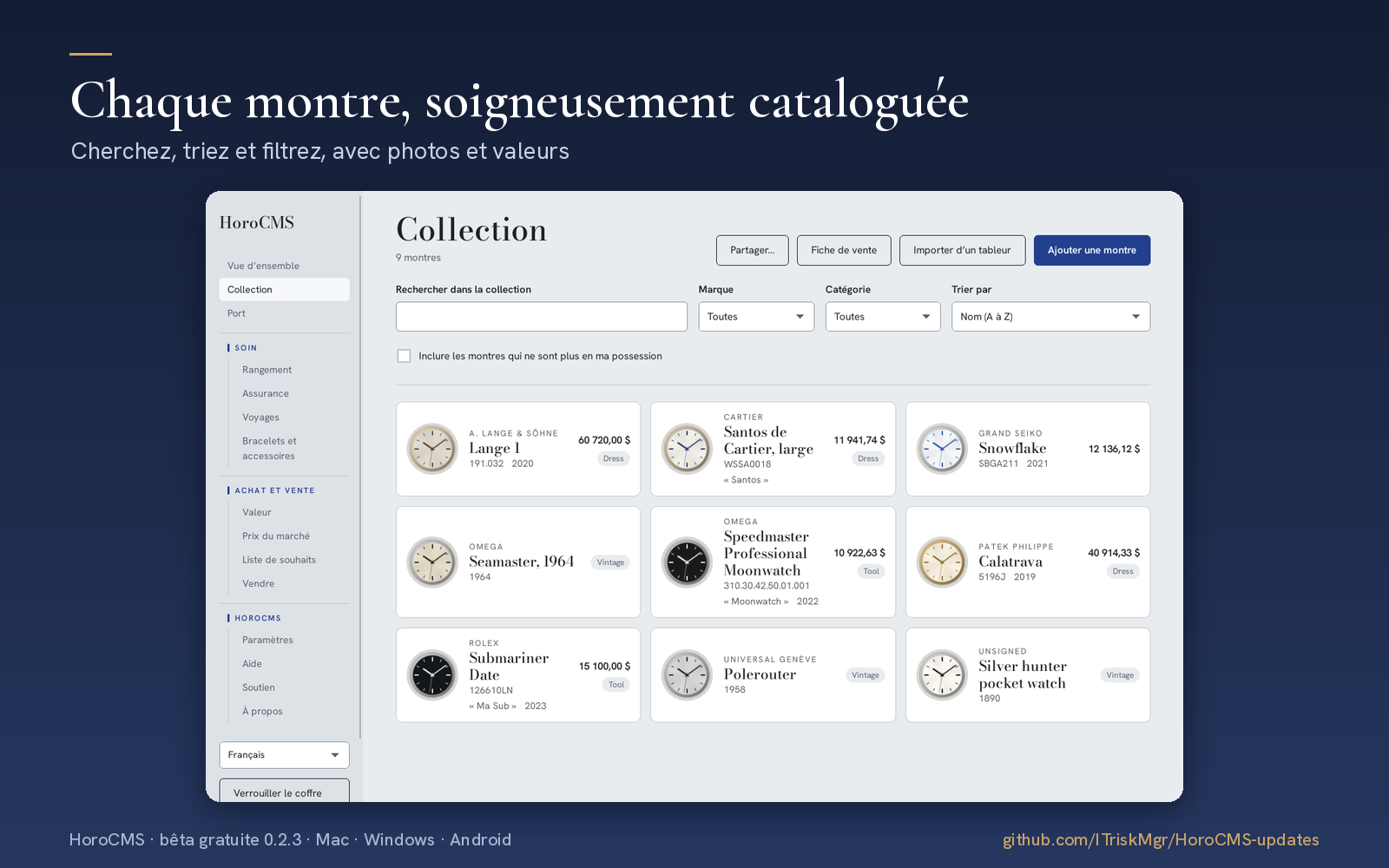The height and width of the screenshot is (868, 1389).
Task: Click the Seamaster 1964 watch image
Action: [x=432, y=562]
